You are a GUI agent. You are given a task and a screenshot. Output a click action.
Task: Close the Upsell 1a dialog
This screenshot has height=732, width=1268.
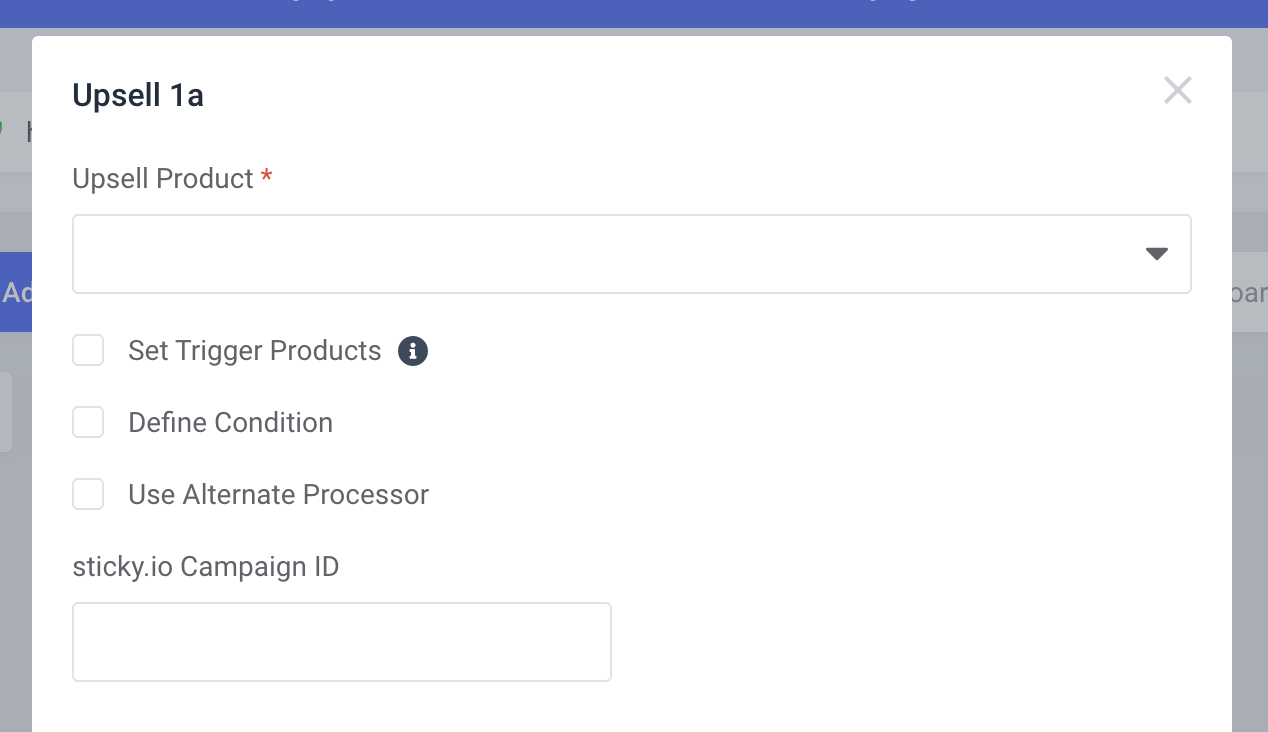1177,90
